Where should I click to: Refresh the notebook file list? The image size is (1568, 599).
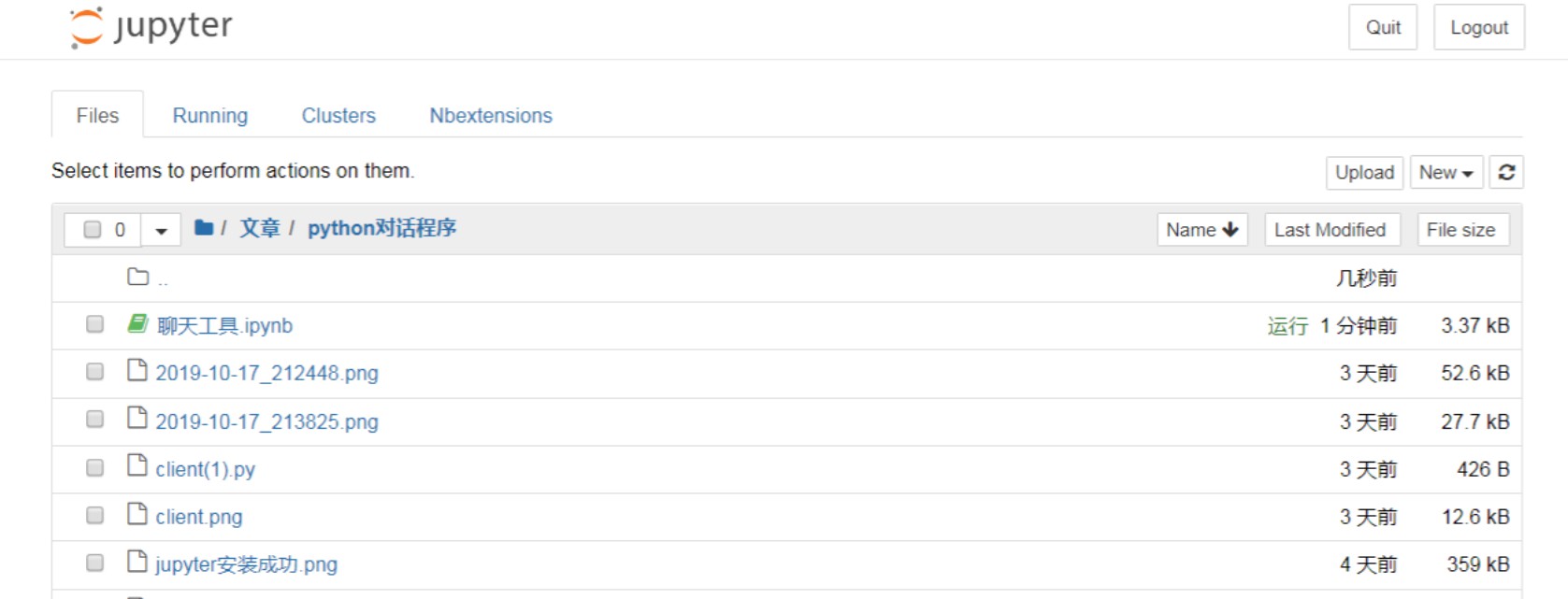pyautogui.click(x=1506, y=172)
